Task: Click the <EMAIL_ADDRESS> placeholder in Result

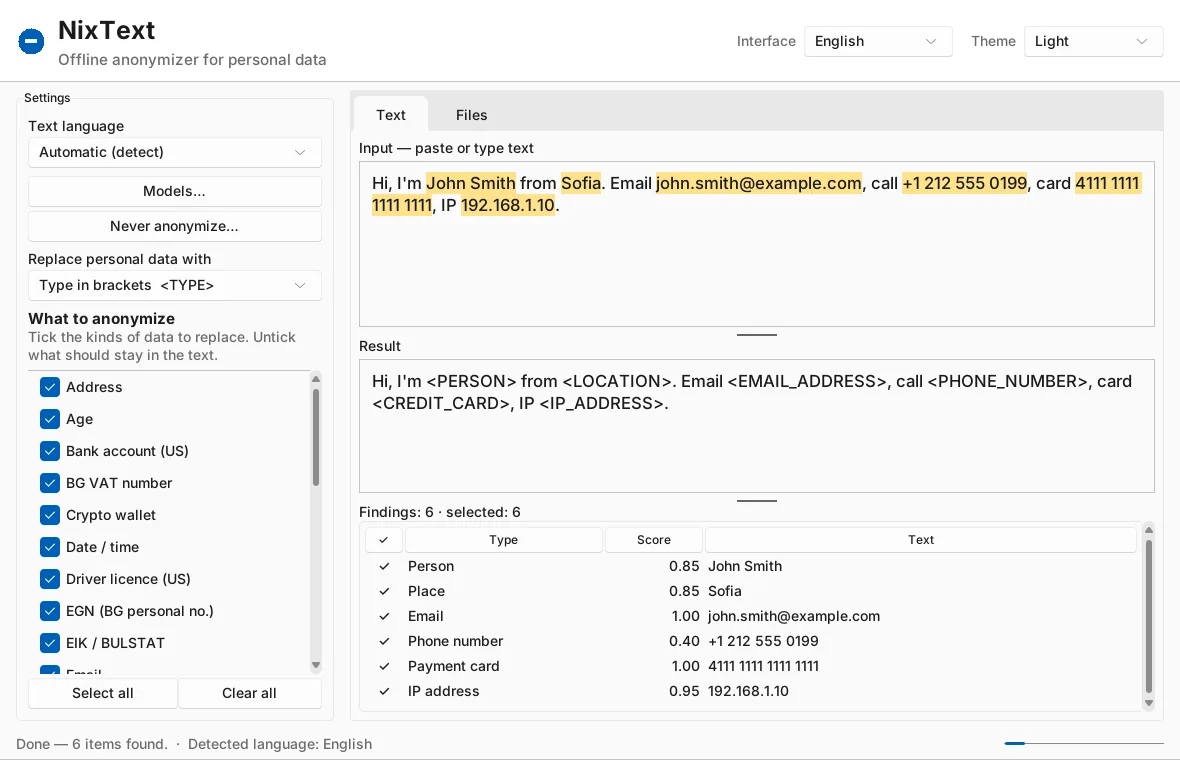Action: click(x=807, y=382)
